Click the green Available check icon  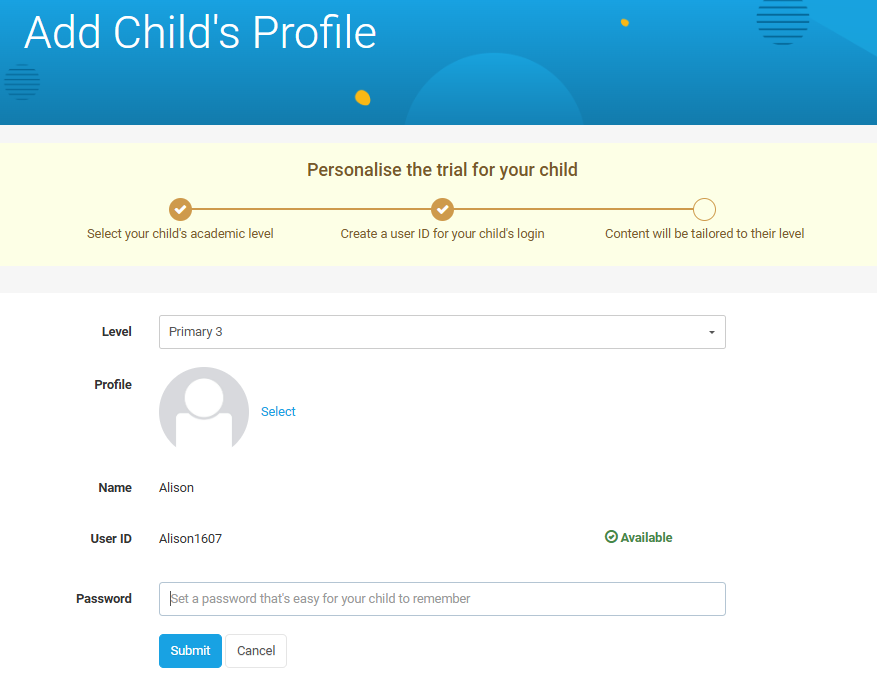pos(611,537)
